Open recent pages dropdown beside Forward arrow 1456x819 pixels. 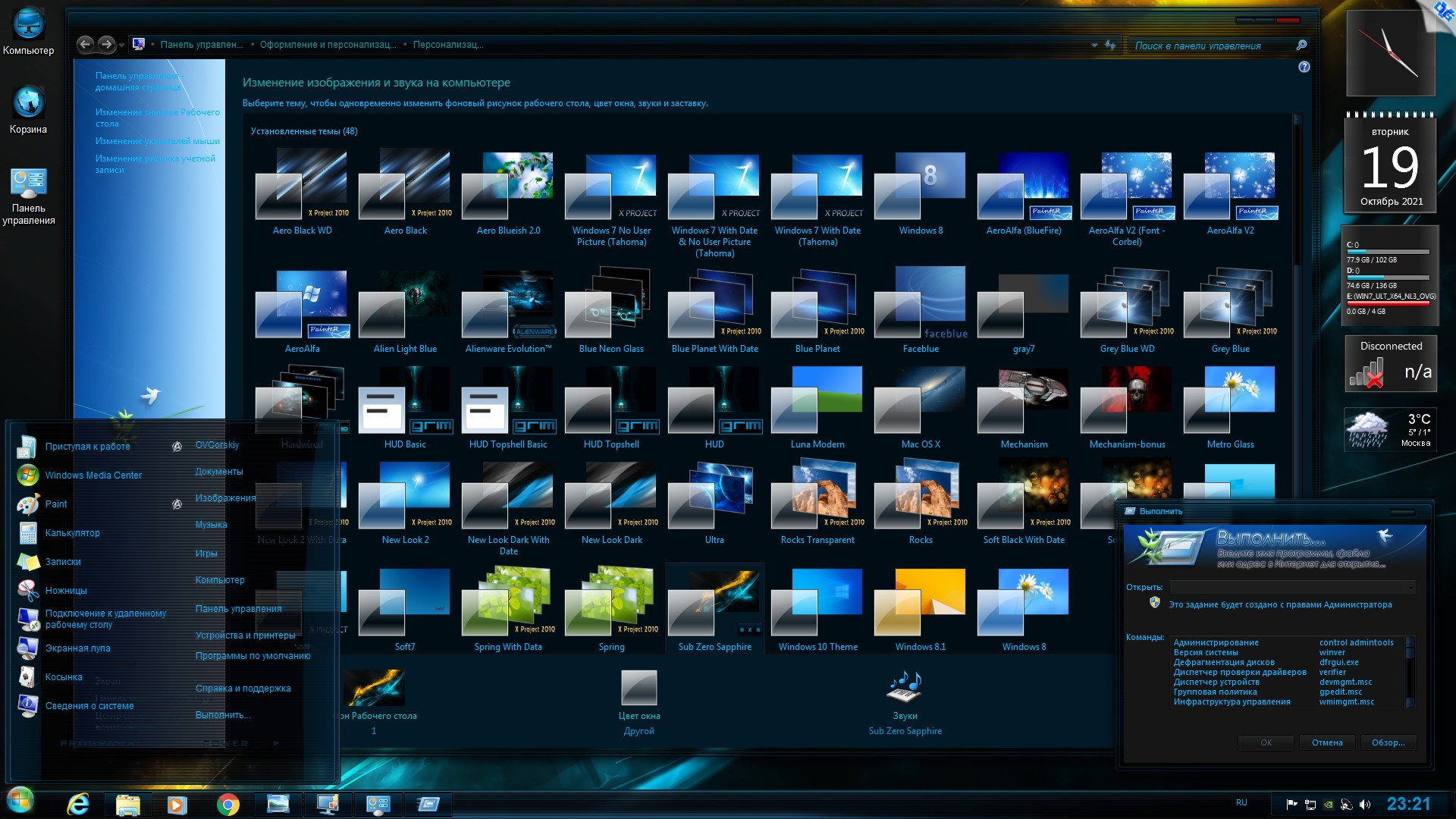(x=122, y=45)
